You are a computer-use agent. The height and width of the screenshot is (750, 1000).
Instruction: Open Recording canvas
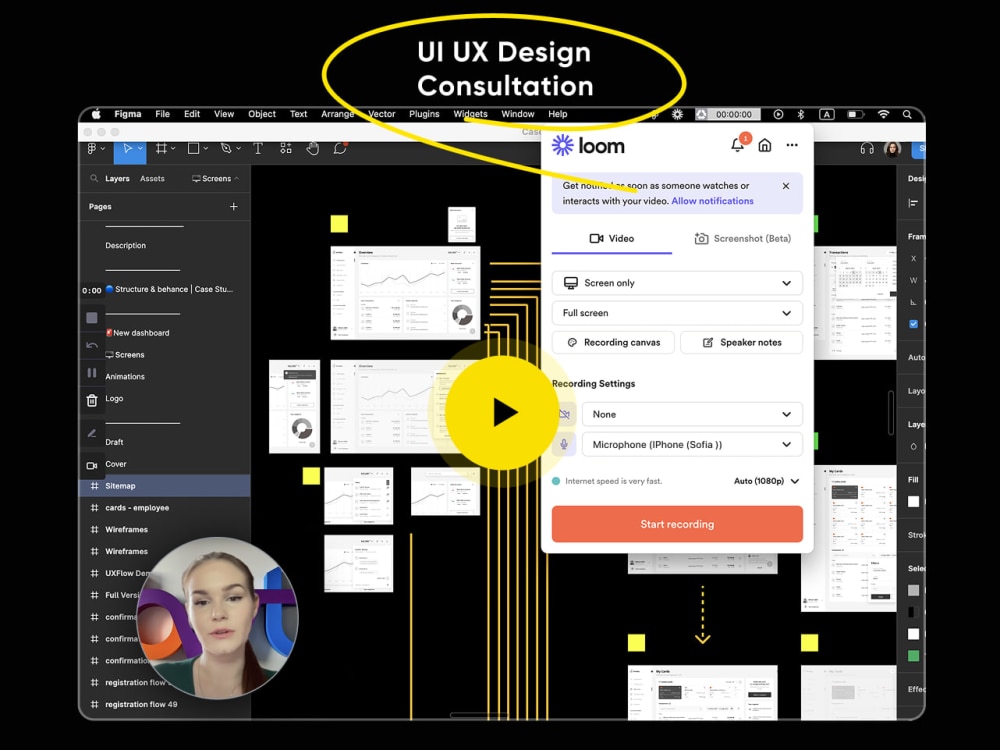[x=613, y=342]
